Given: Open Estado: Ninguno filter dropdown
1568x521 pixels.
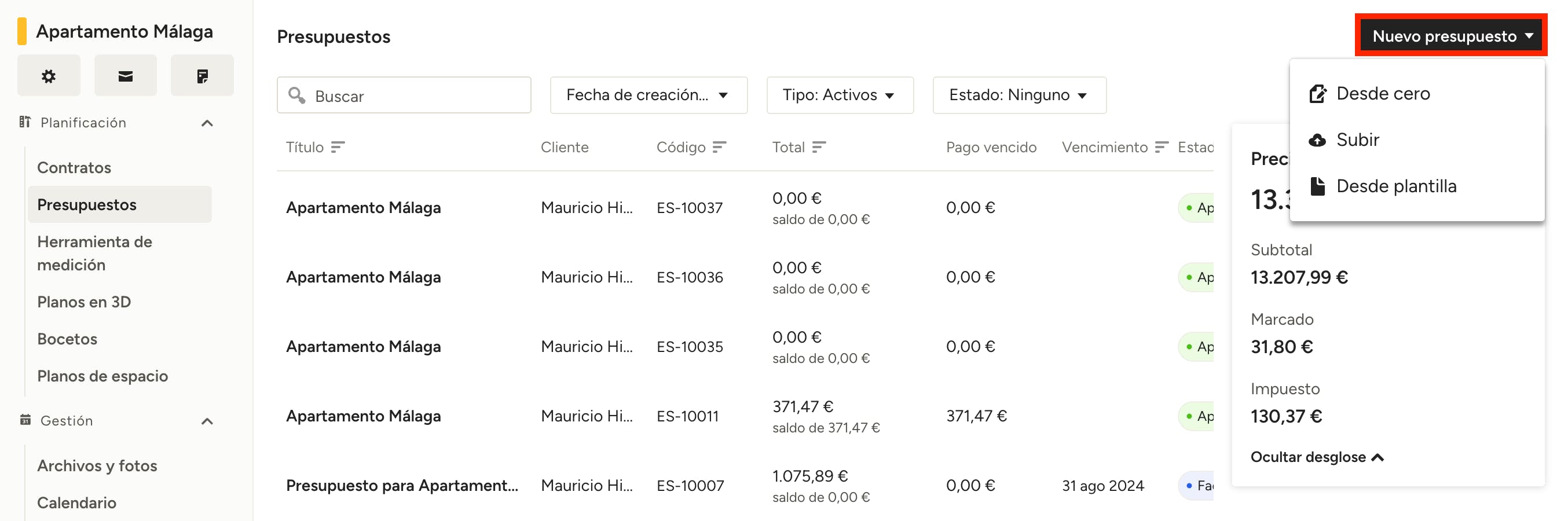Looking at the screenshot, I should tap(1019, 95).
